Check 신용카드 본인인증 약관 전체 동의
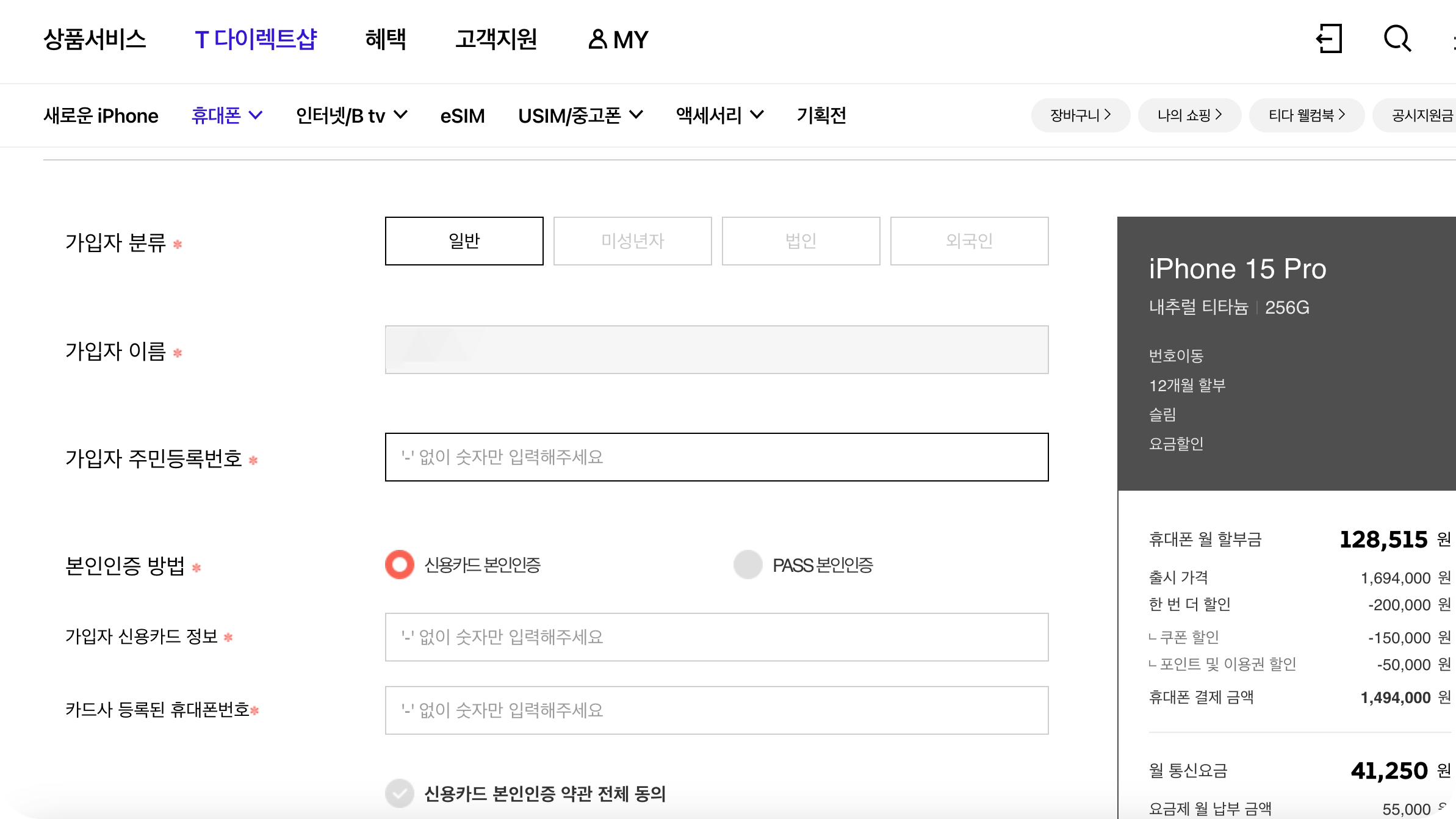Screen dimensions: 1456x819 tap(400, 793)
